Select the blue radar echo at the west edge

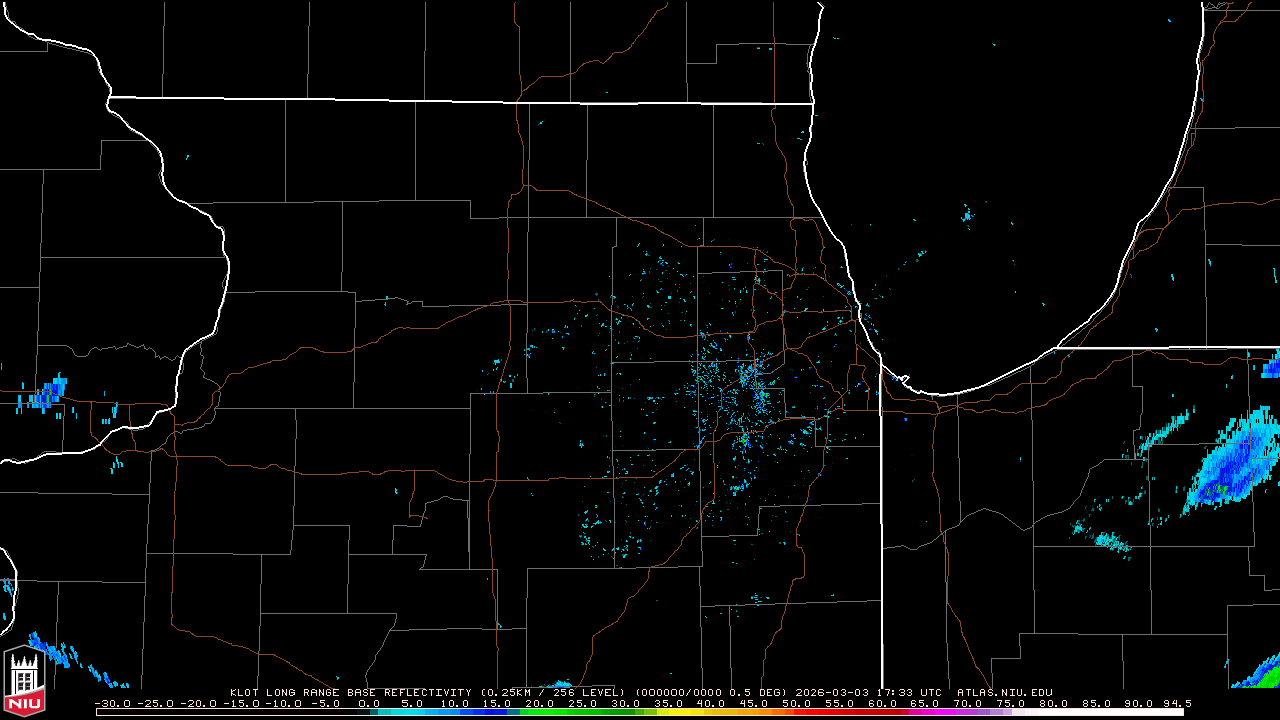coord(45,393)
